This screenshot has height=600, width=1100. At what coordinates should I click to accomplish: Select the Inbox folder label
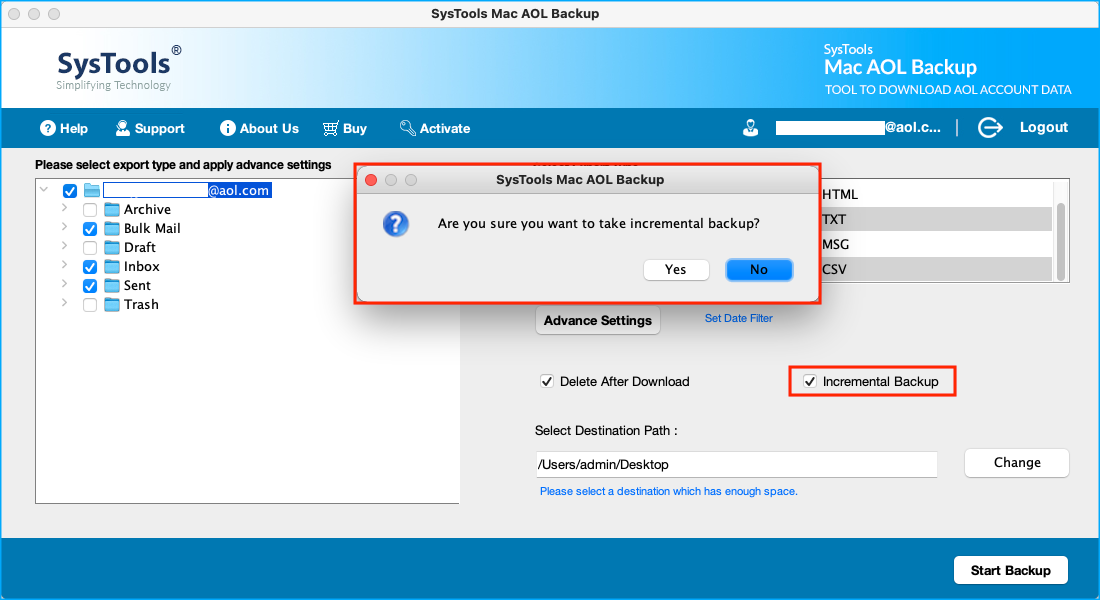coord(142,266)
